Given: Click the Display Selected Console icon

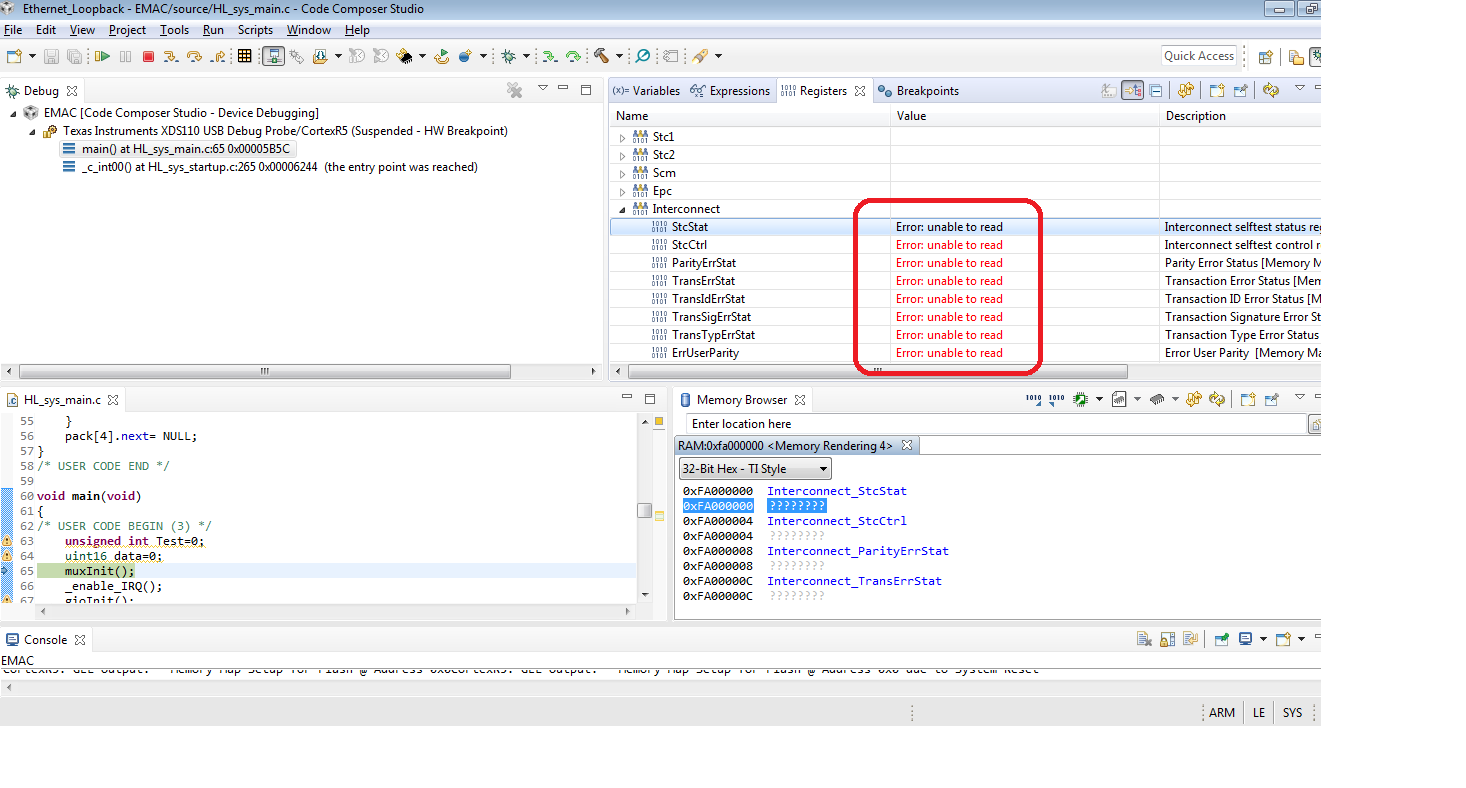Looking at the screenshot, I should (1245, 639).
